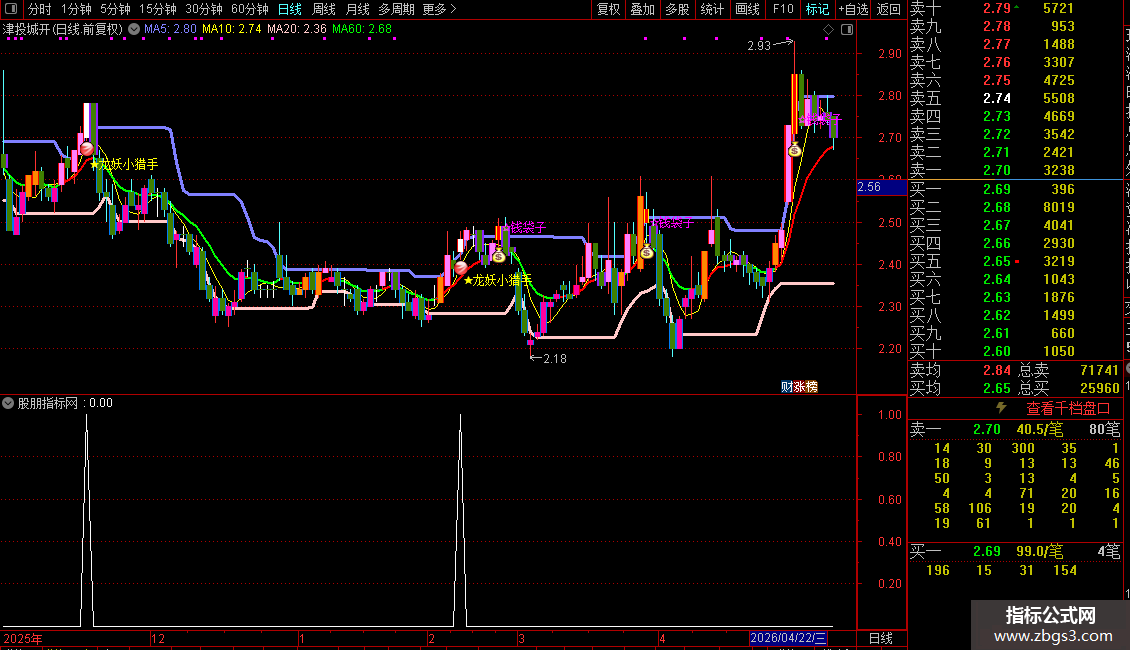The width and height of the screenshot is (1130, 650).
Task: Expand the 更多 timeframe options
Action: (439, 9)
